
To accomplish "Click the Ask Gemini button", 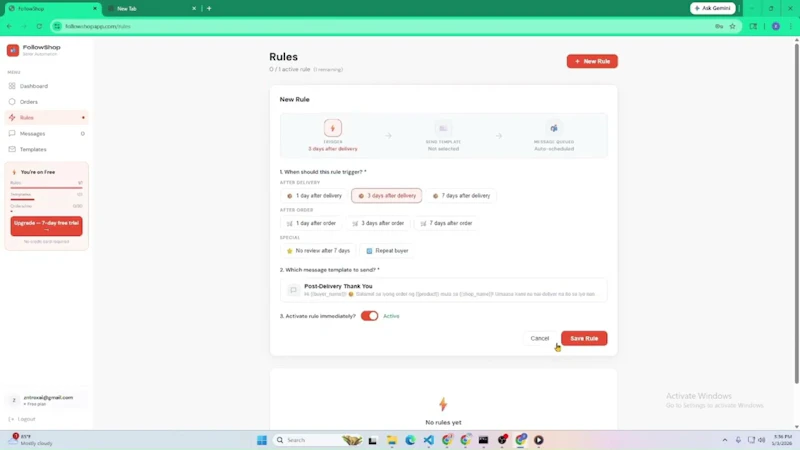I will click(713, 8).
